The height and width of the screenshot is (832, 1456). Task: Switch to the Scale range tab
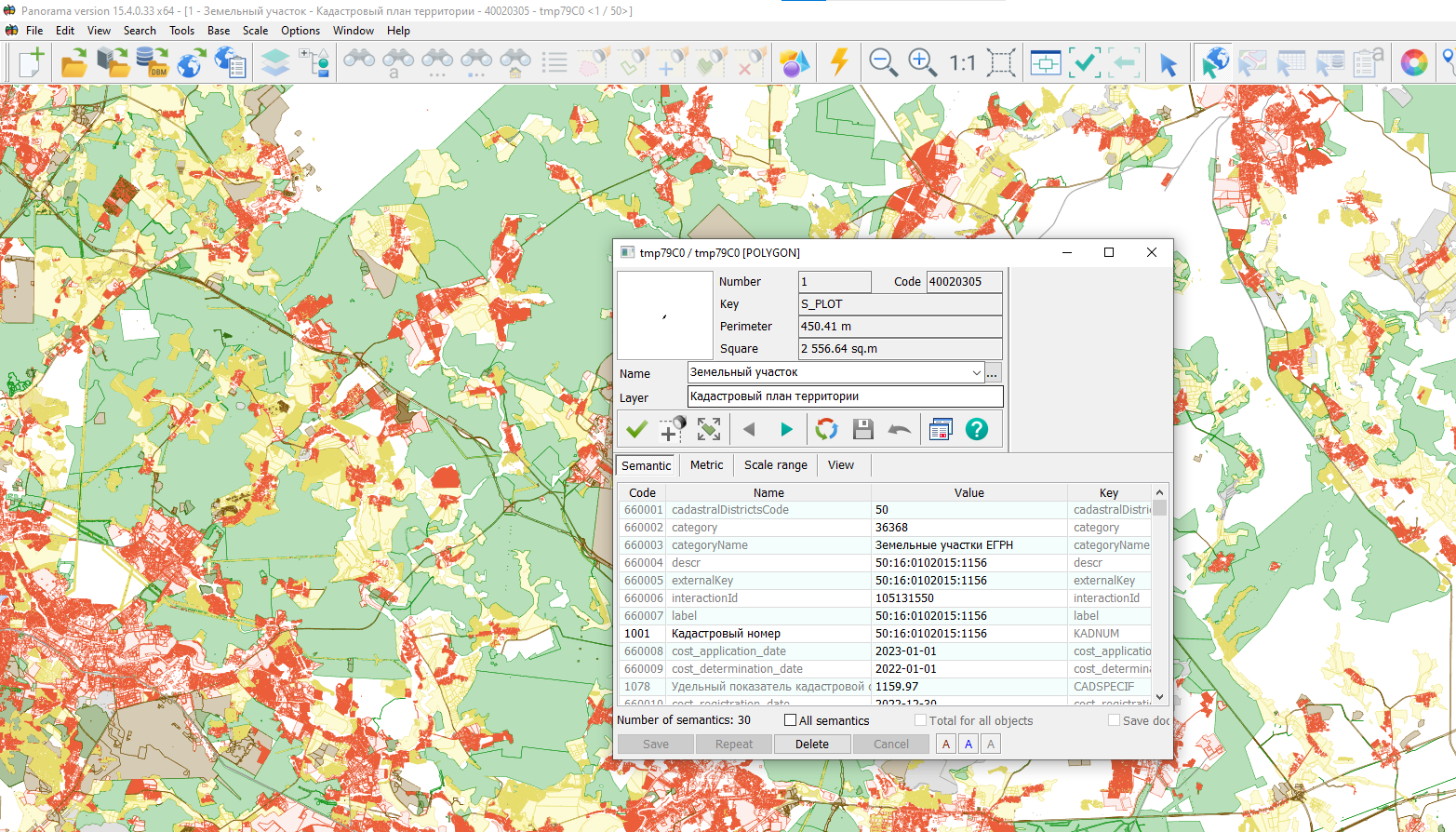(776, 464)
